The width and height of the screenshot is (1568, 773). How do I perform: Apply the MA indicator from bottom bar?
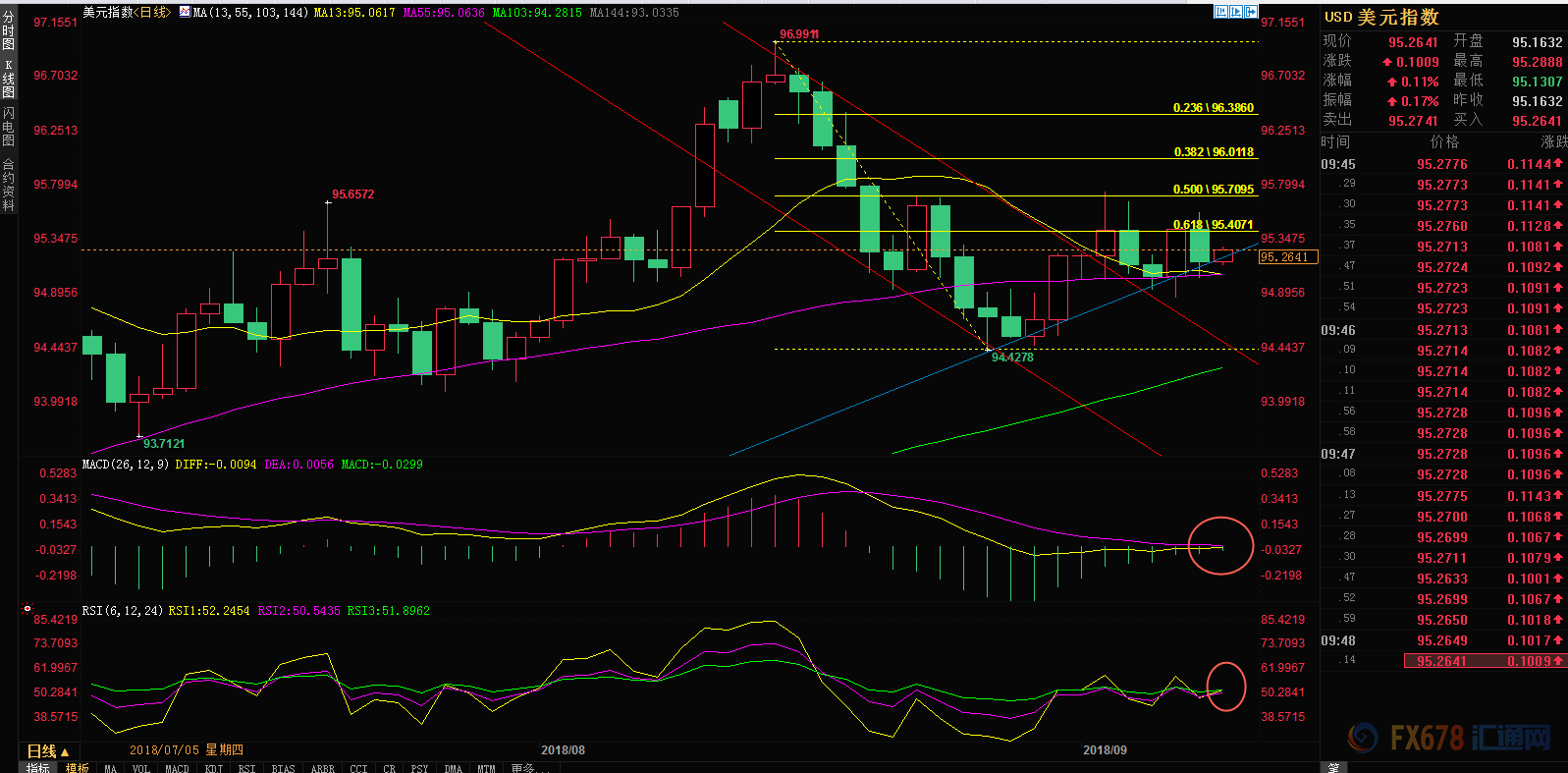[x=111, y=768]
